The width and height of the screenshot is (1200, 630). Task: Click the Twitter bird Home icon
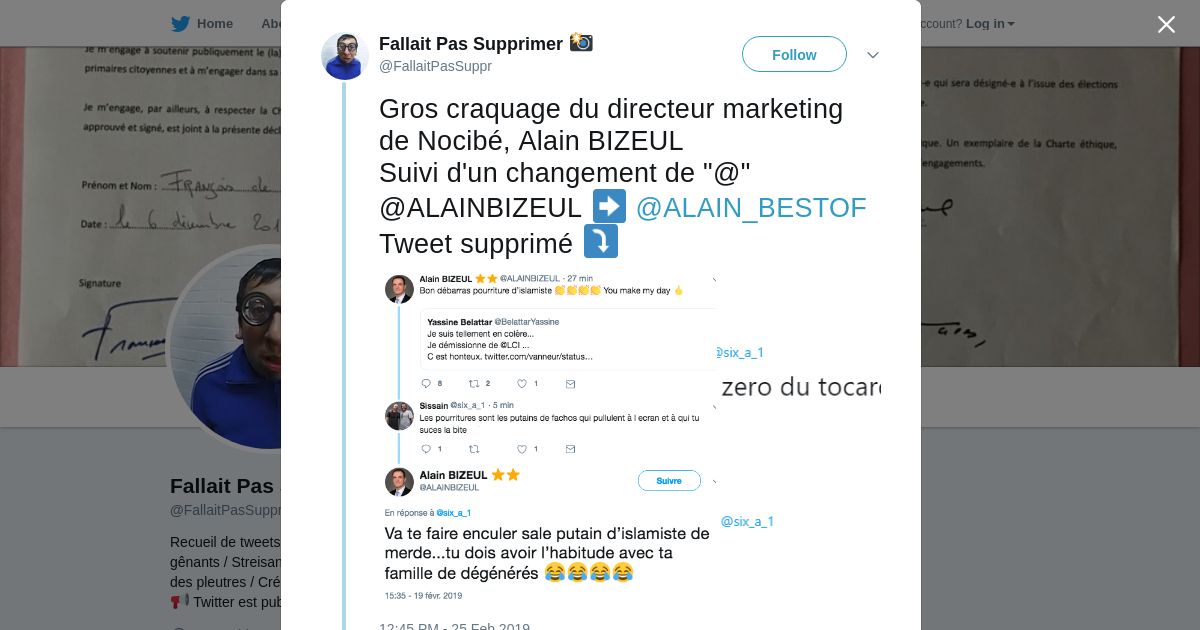180,24
